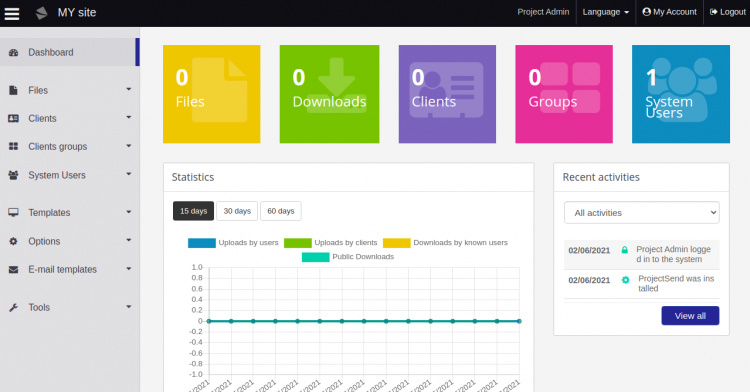Screen dimensions: 750x392
Task: Expand the Clients groups menu arrow
Action: pyautogui.click(x=129, y=146)
